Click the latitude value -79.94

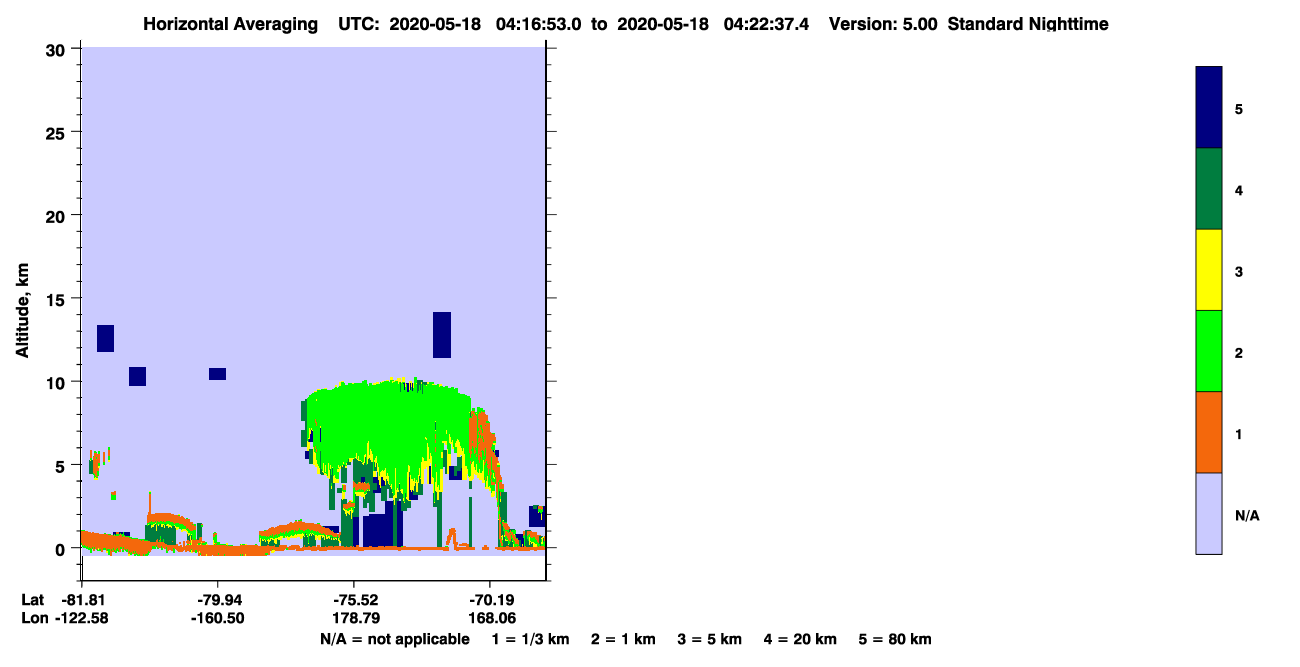tap(217, 600)
